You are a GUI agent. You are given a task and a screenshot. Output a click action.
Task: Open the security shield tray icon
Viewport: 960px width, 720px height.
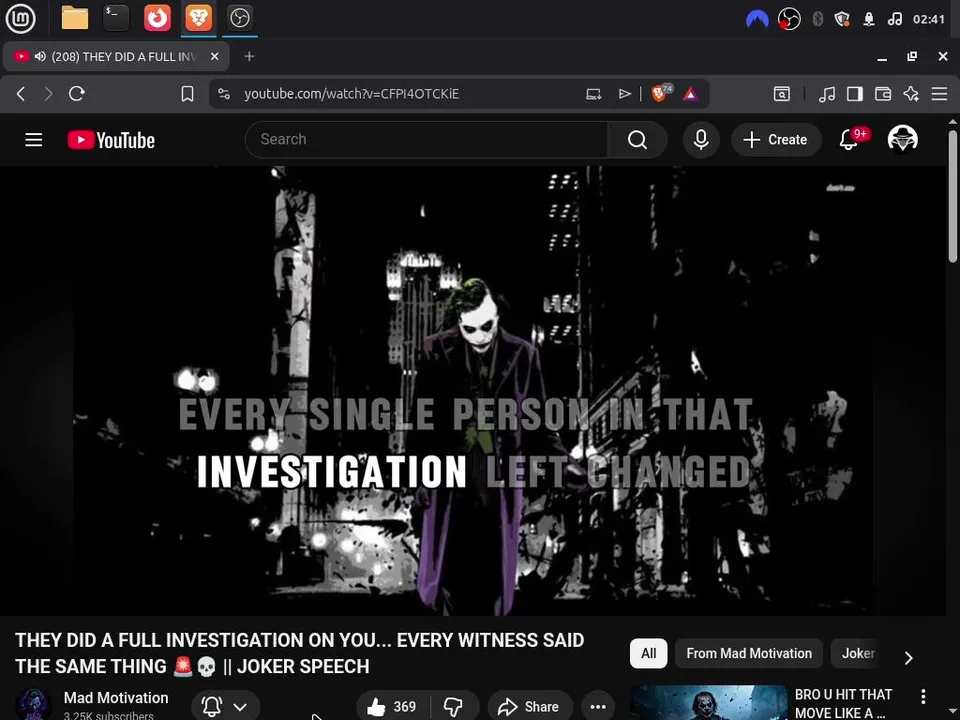click(842, 19)
